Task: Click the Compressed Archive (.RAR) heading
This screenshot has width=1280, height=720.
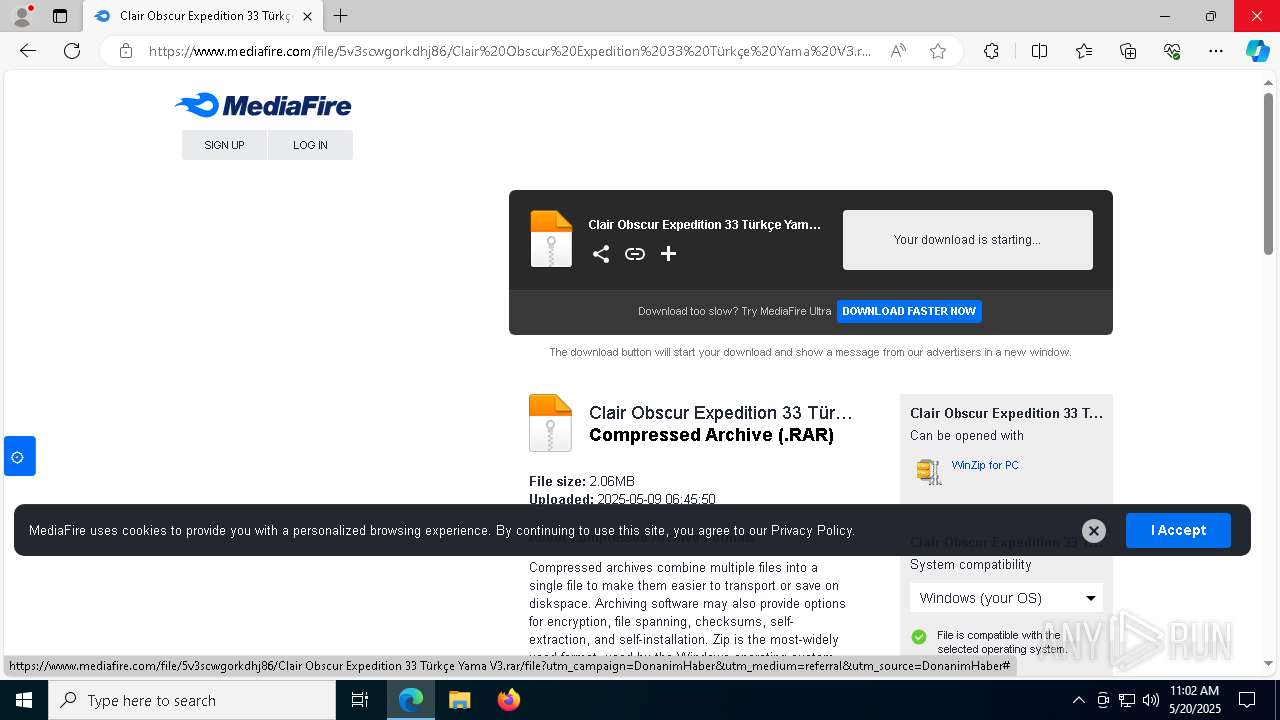Action: coord(711,435)
